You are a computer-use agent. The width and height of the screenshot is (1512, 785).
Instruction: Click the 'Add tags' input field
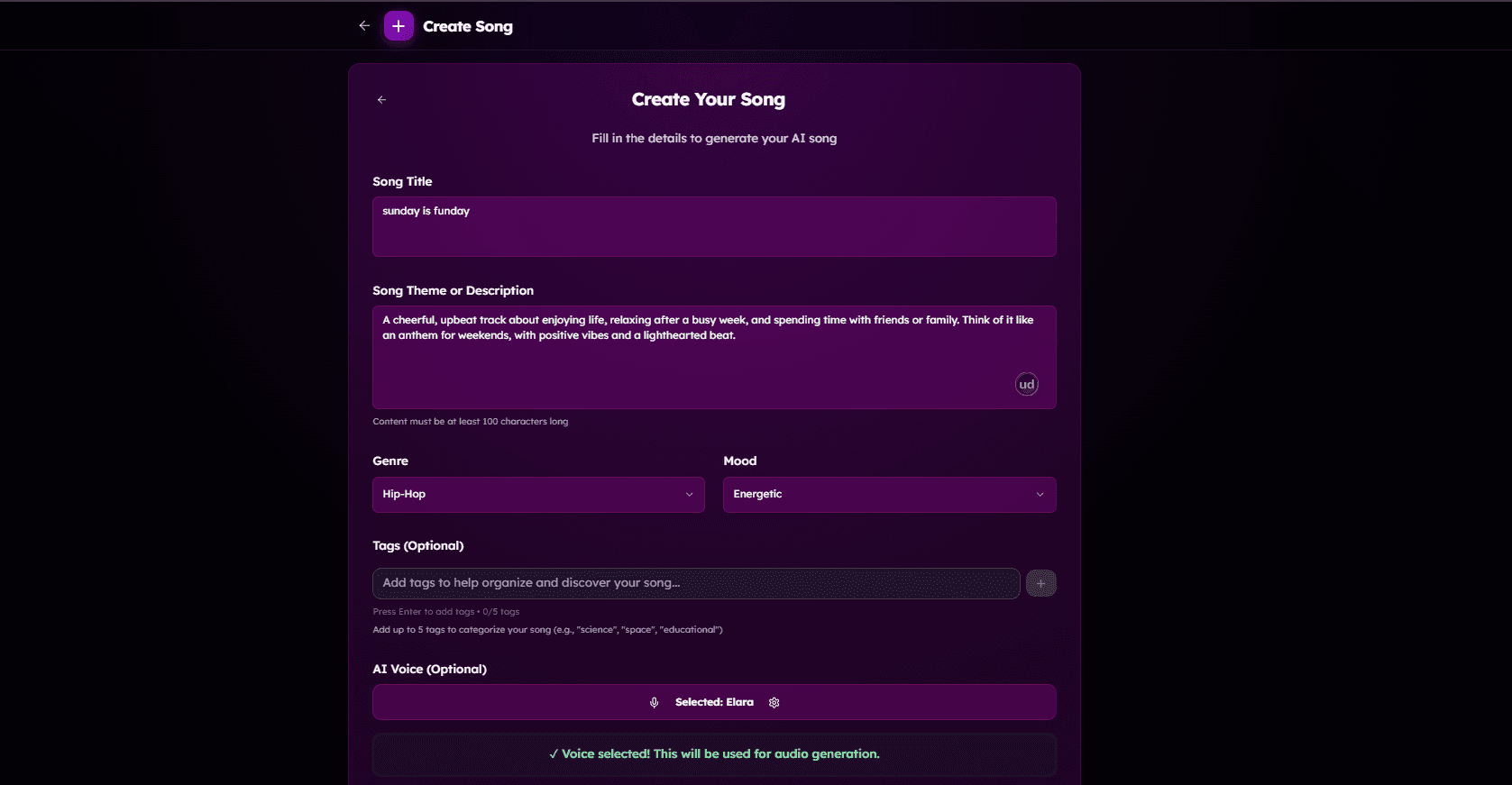point(695,583)
